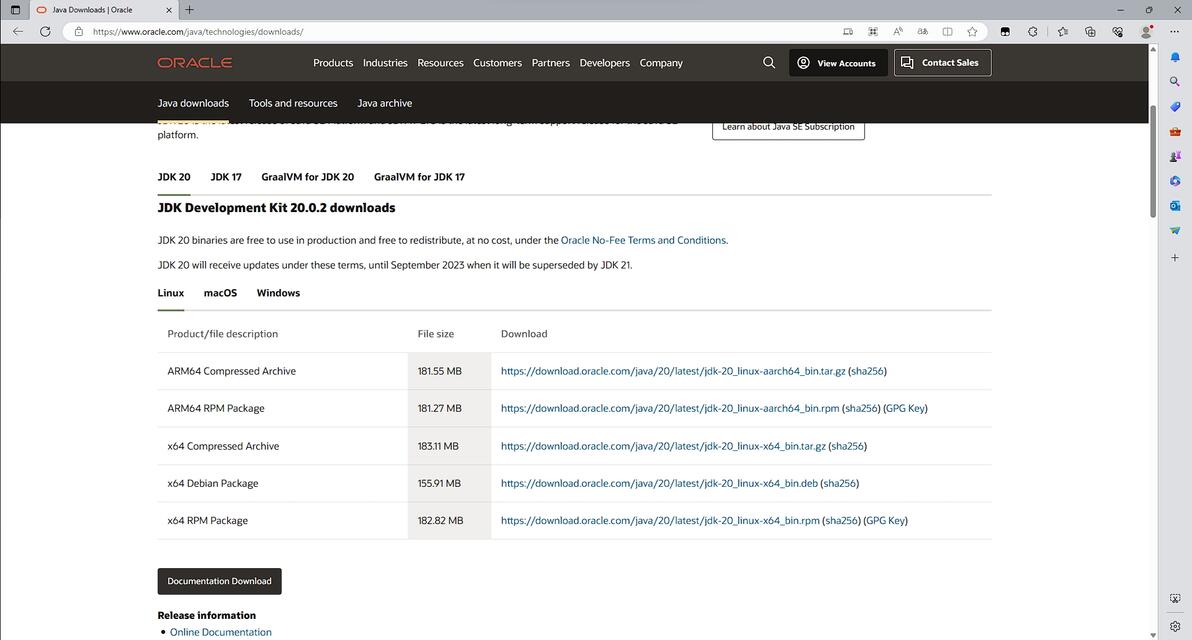Select the JDK 20 tab
Image resolution: width=1192 pixels, height=640 pixels.
(174, 177)
